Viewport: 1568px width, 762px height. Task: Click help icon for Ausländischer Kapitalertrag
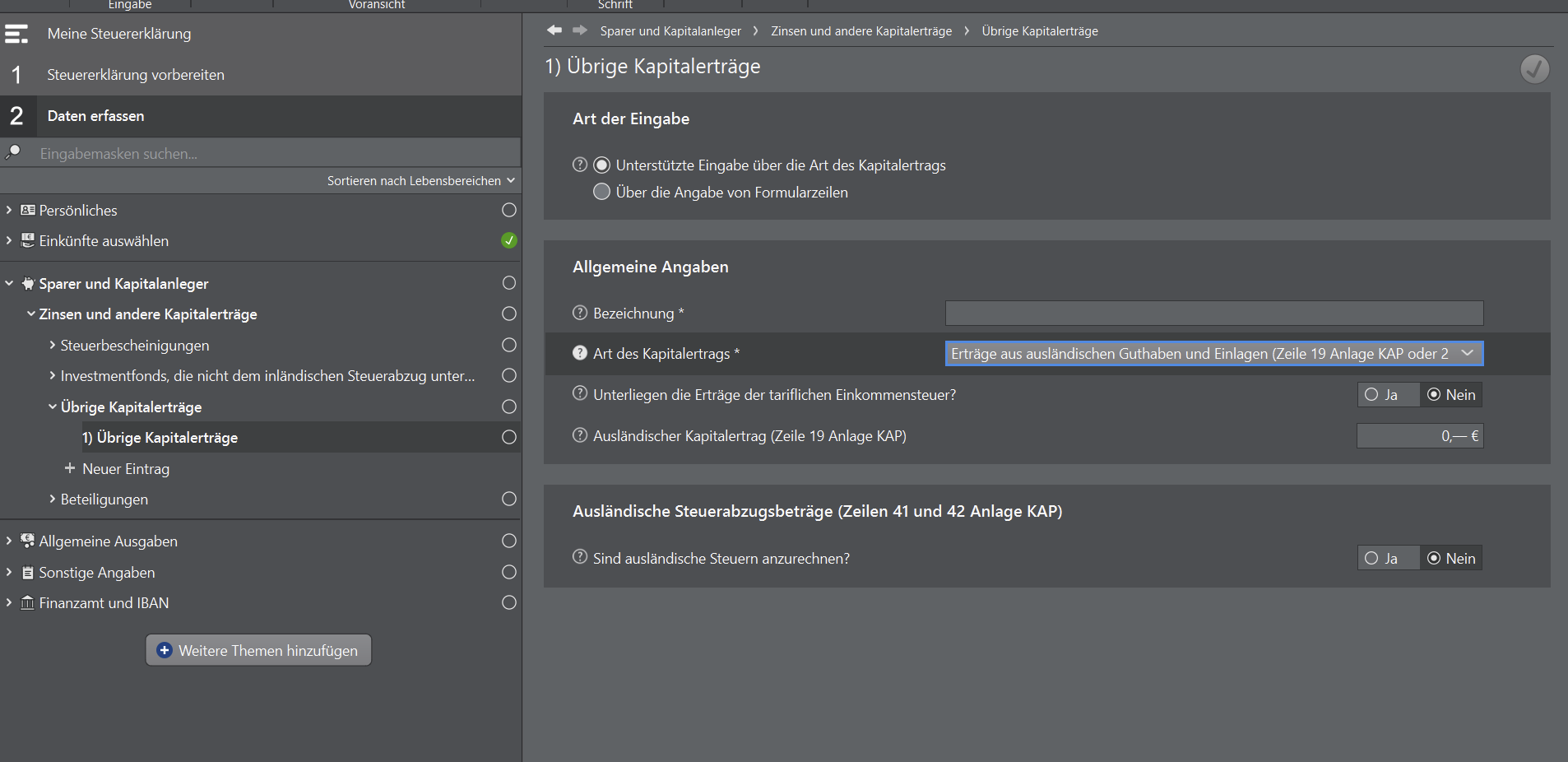580,435
